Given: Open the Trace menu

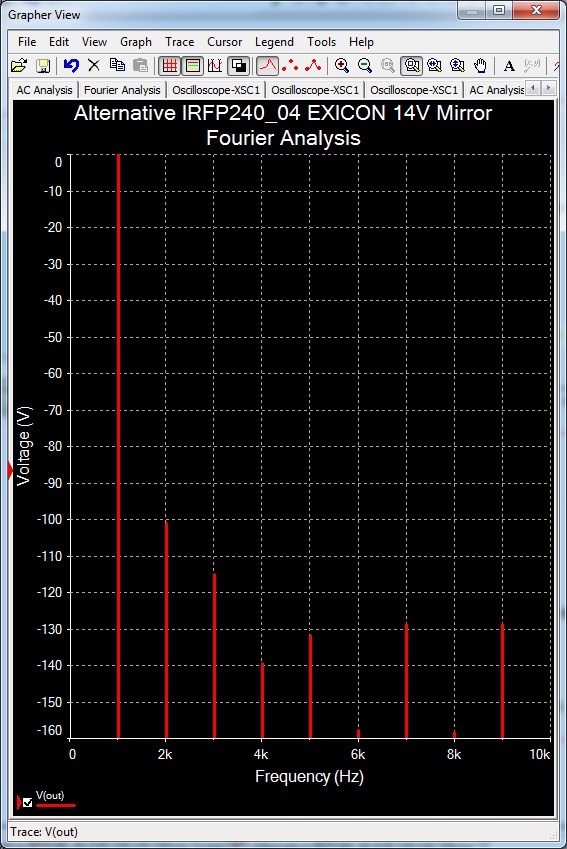Looking at the screenshot, I should point(180,42).
